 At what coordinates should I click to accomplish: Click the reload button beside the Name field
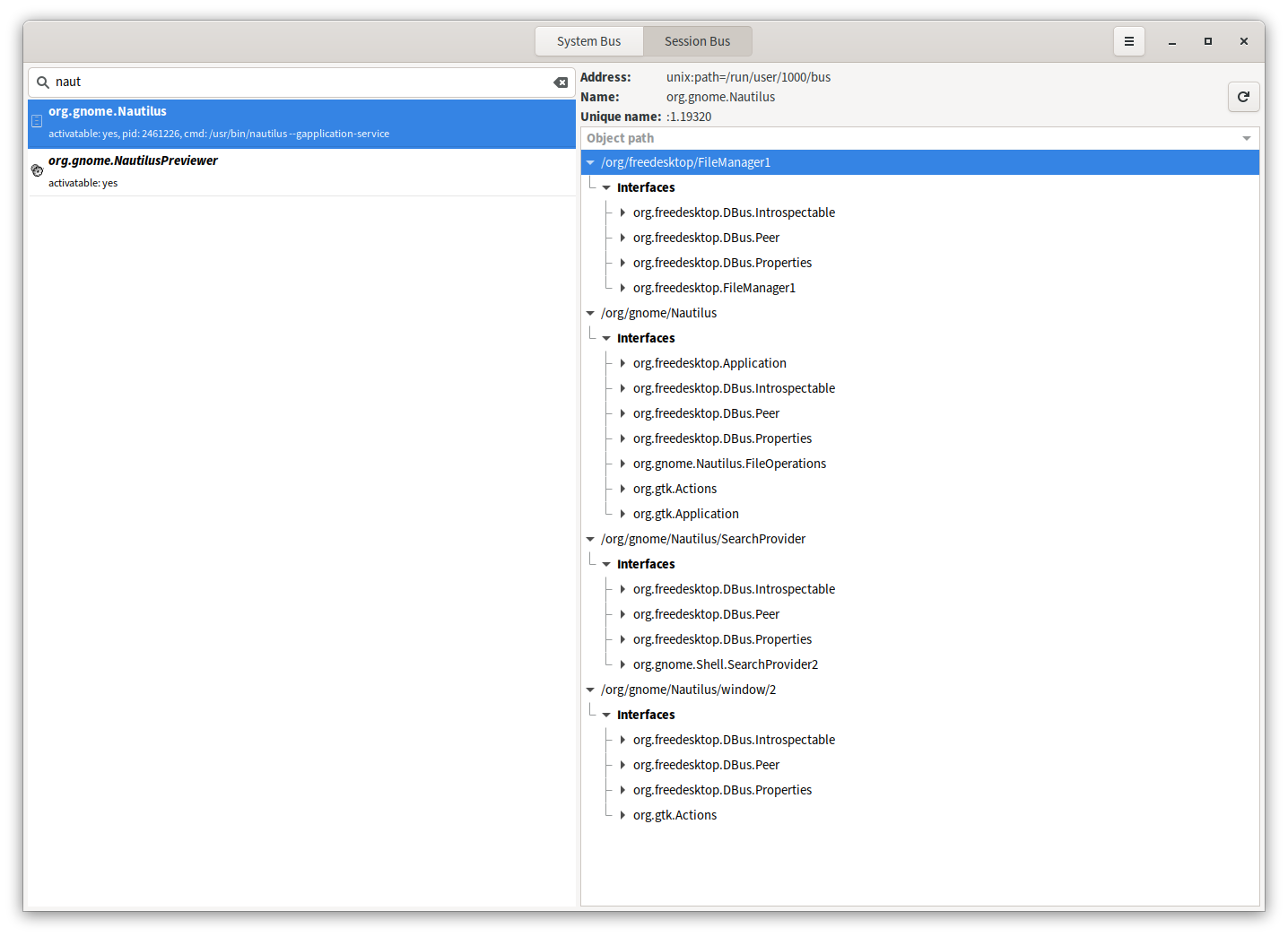tap(1243, 97)
